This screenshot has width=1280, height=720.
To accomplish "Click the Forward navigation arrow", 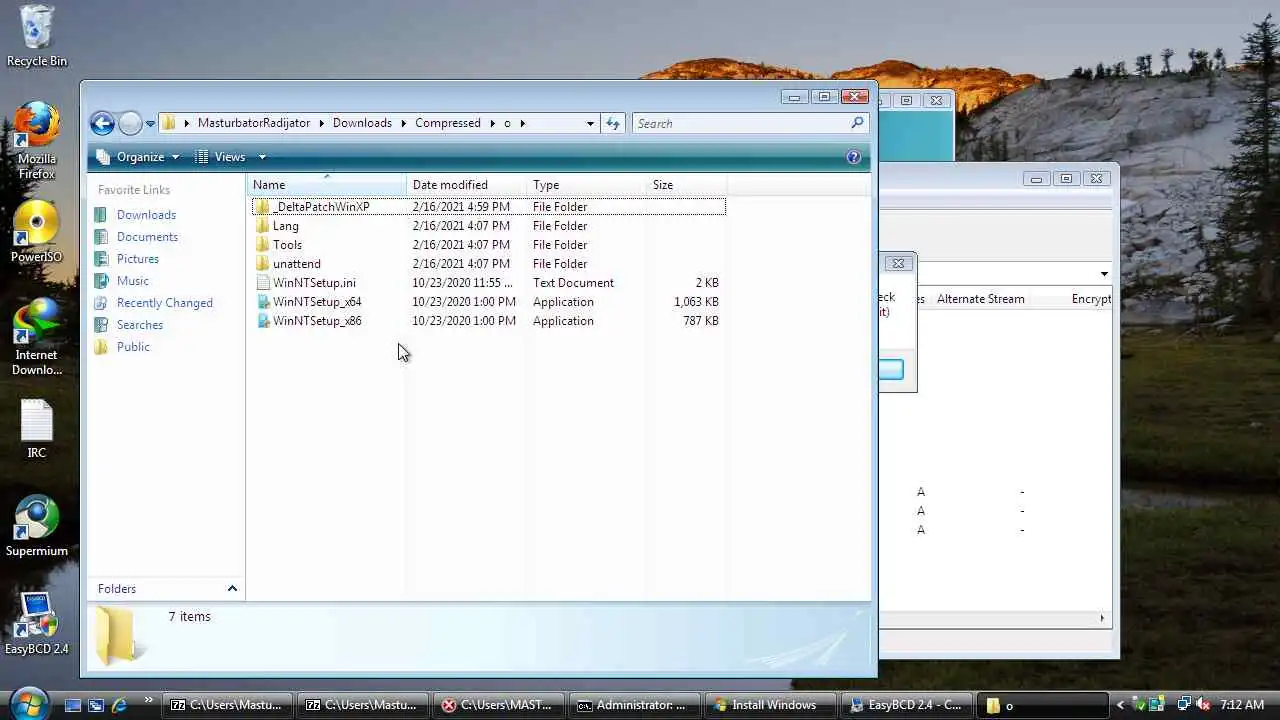I will coord(130,123).
